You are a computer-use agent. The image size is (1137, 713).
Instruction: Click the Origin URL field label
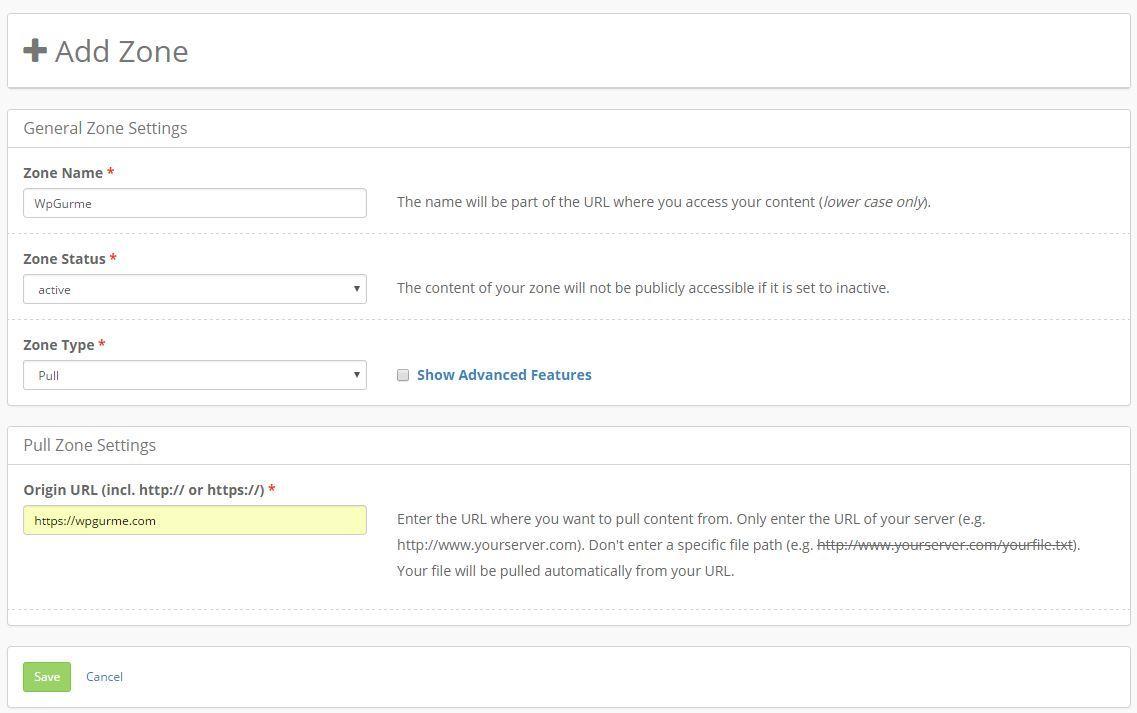coord(143,490)
